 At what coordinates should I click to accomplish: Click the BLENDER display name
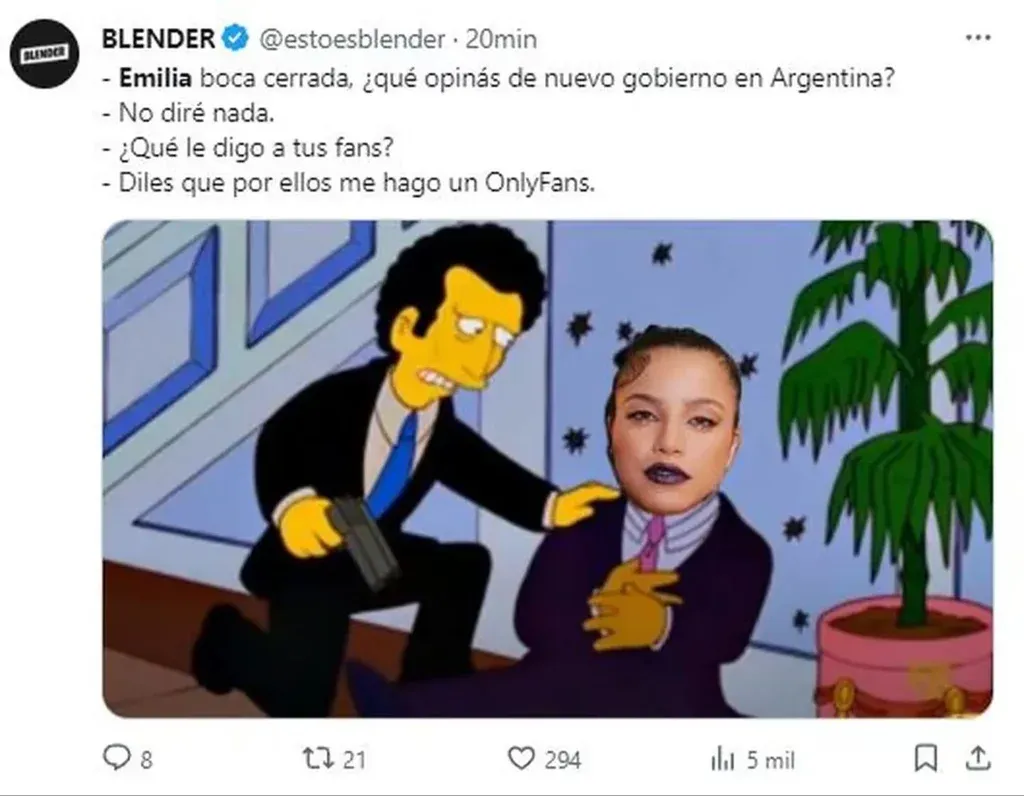pyautogui.click(x=158, y=39)
